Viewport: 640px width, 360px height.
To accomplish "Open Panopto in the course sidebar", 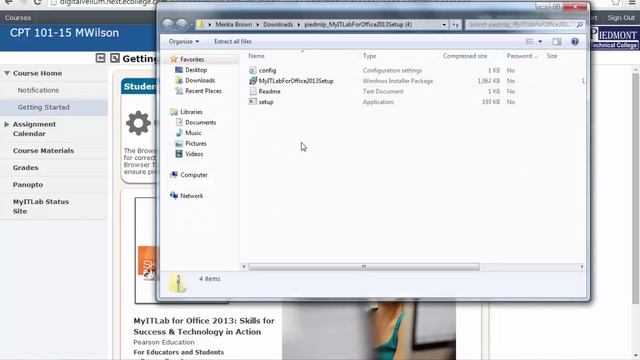I will tap(28, 185).
